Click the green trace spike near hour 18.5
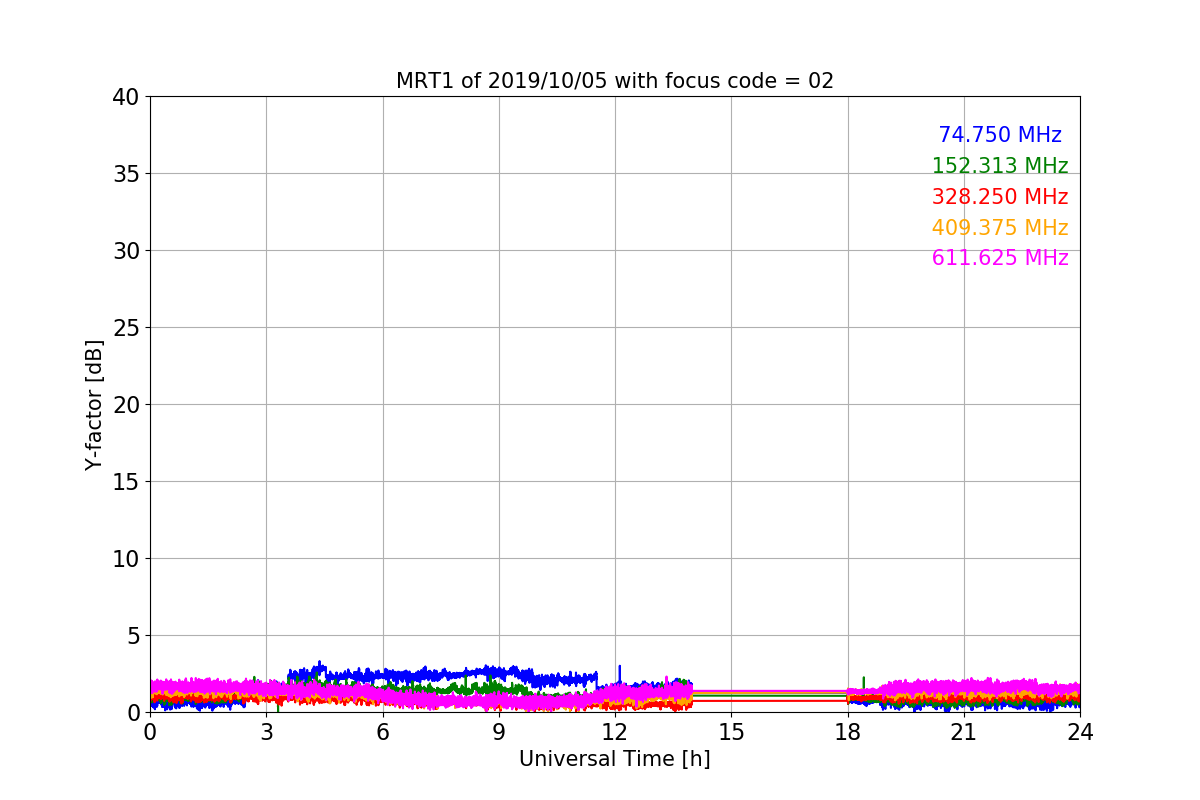 coord(864,683)
